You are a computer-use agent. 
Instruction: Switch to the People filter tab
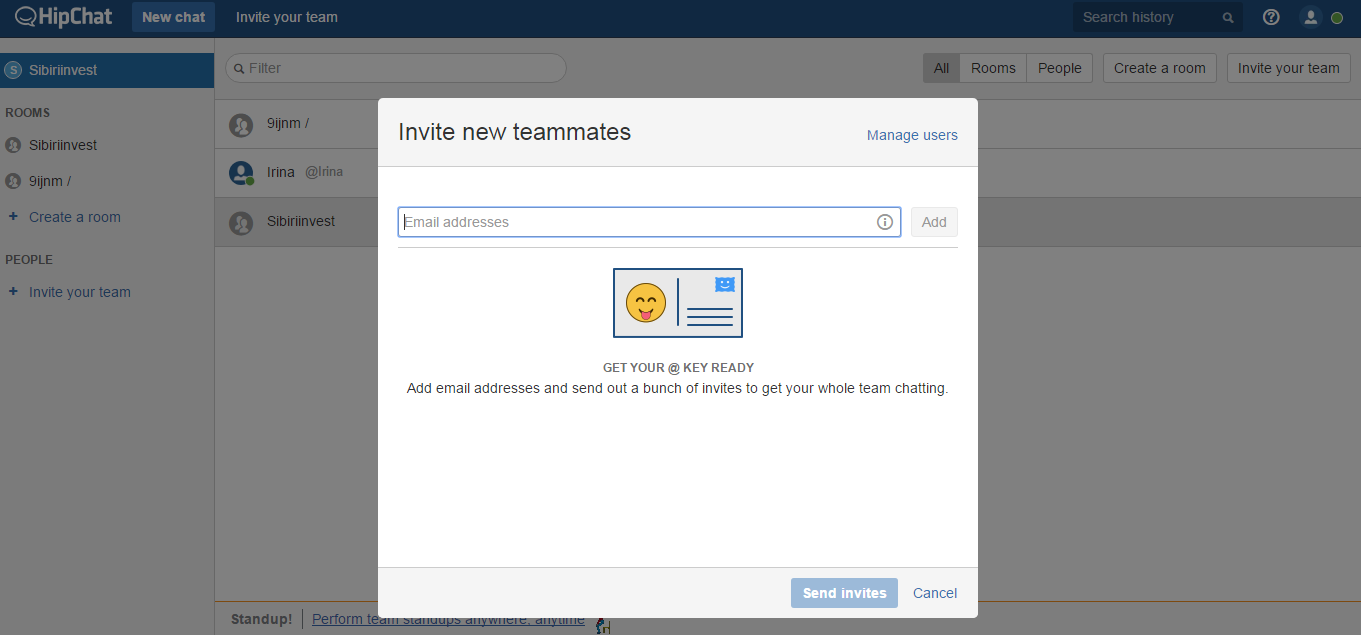[x=1059, y=68]
